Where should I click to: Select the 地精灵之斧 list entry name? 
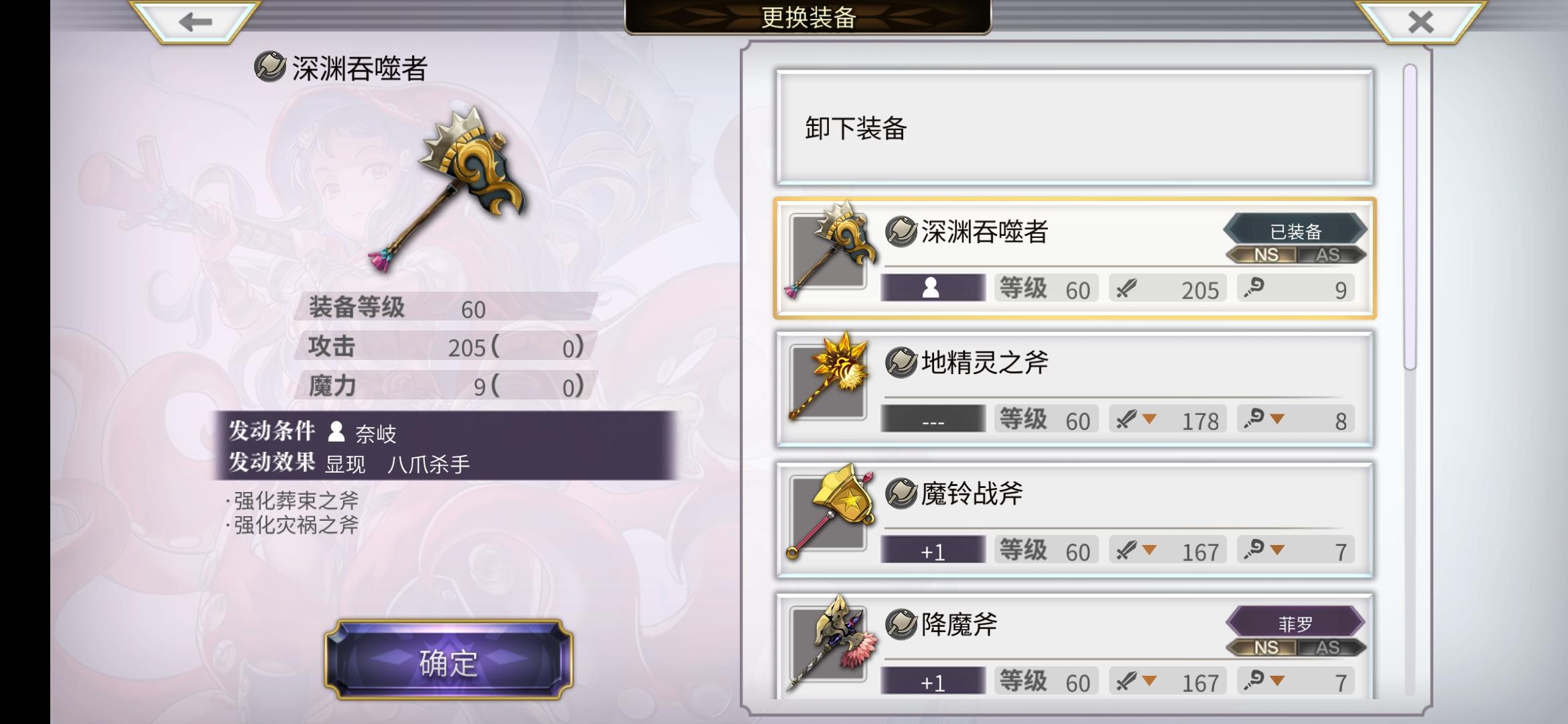tap(984, 363)
